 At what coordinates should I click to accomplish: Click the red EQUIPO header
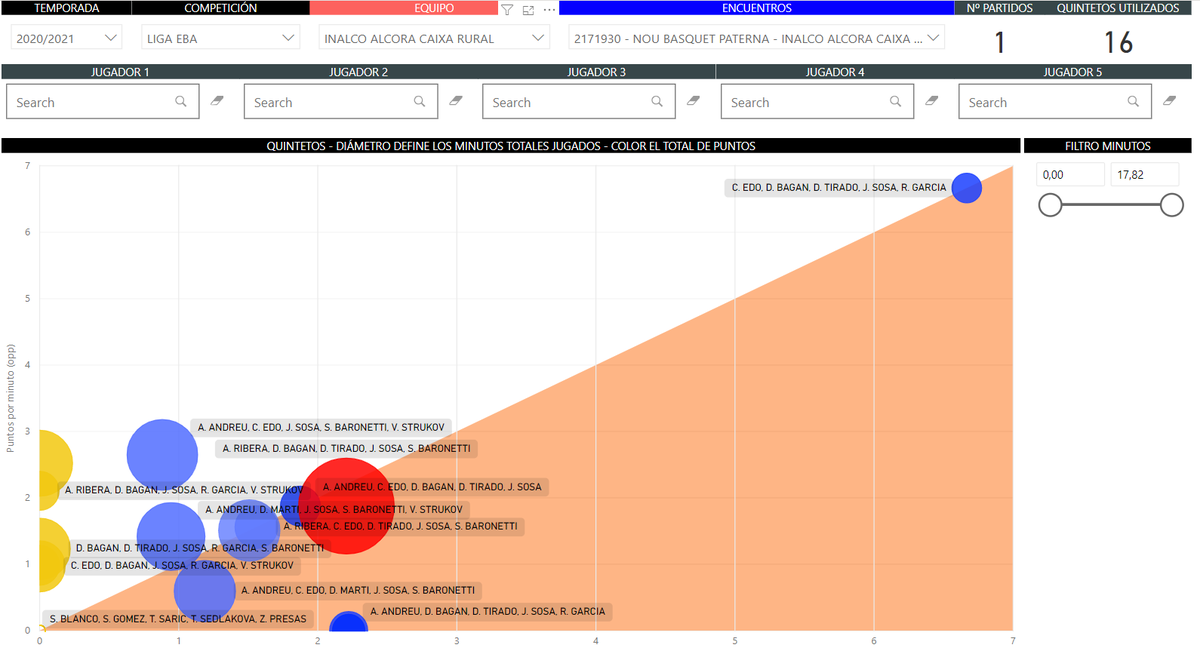[x=404, y=8]
